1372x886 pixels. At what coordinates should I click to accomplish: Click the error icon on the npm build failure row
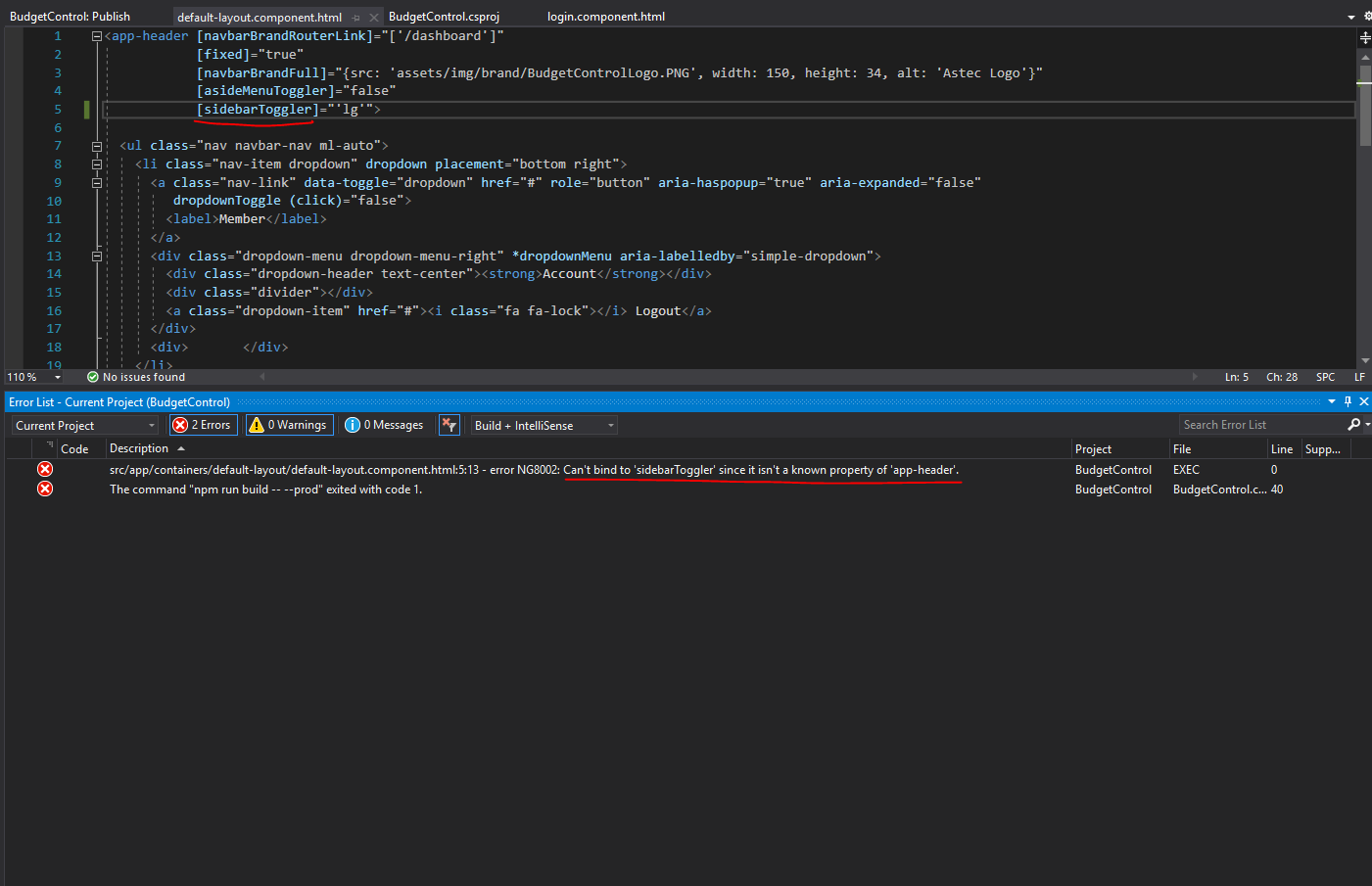pyautogui.click(x=44, y=489)
